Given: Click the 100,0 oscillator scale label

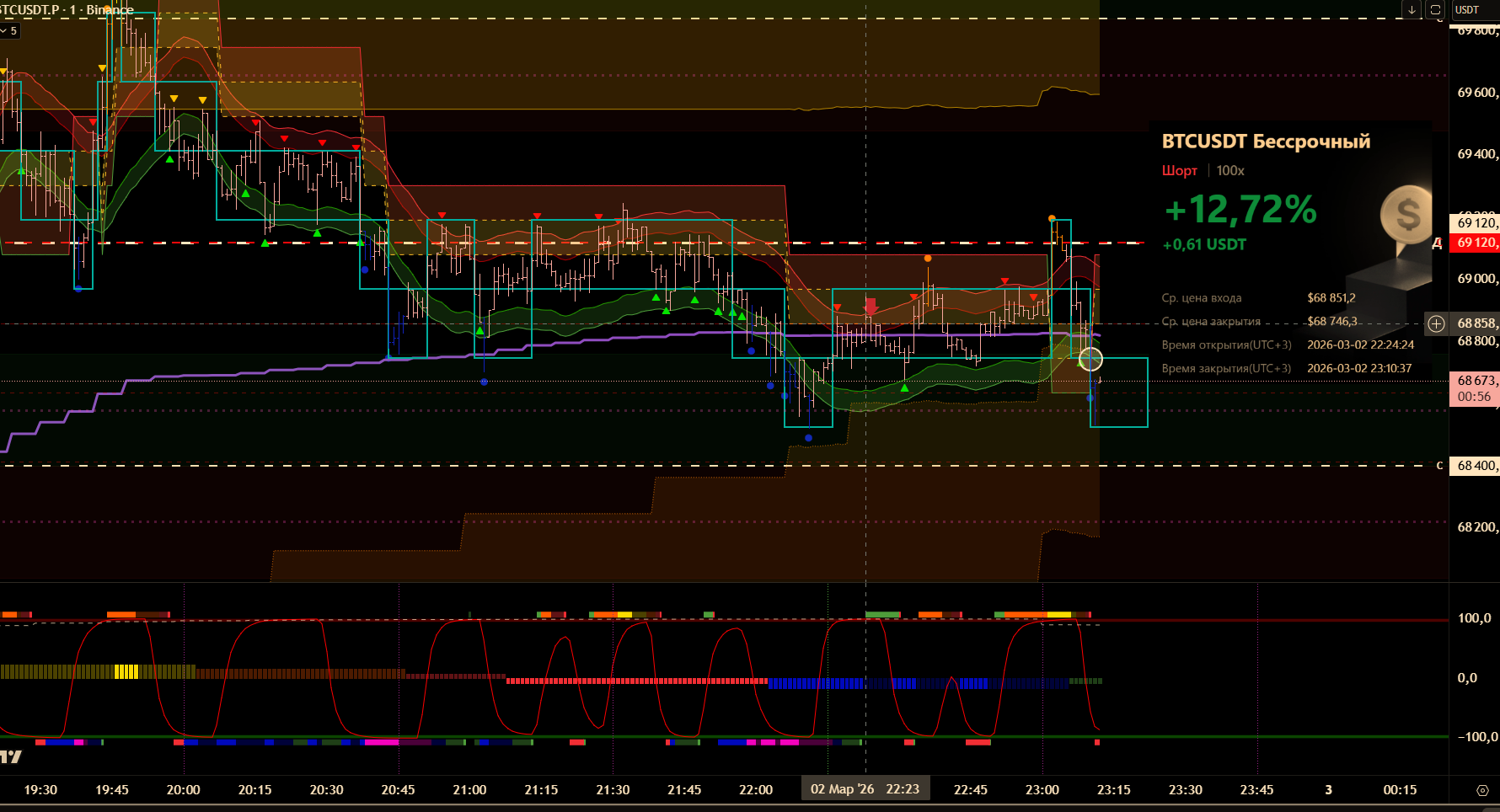Looking at the screenshot, I should click(x=1474, y=618).
